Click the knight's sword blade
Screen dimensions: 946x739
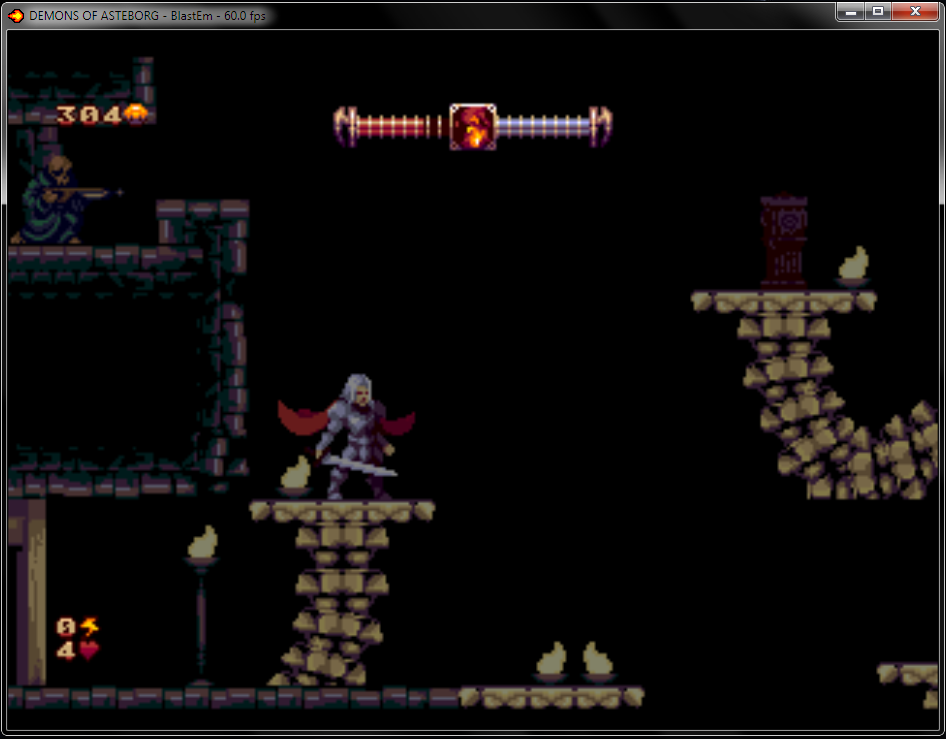pos(365,465)
